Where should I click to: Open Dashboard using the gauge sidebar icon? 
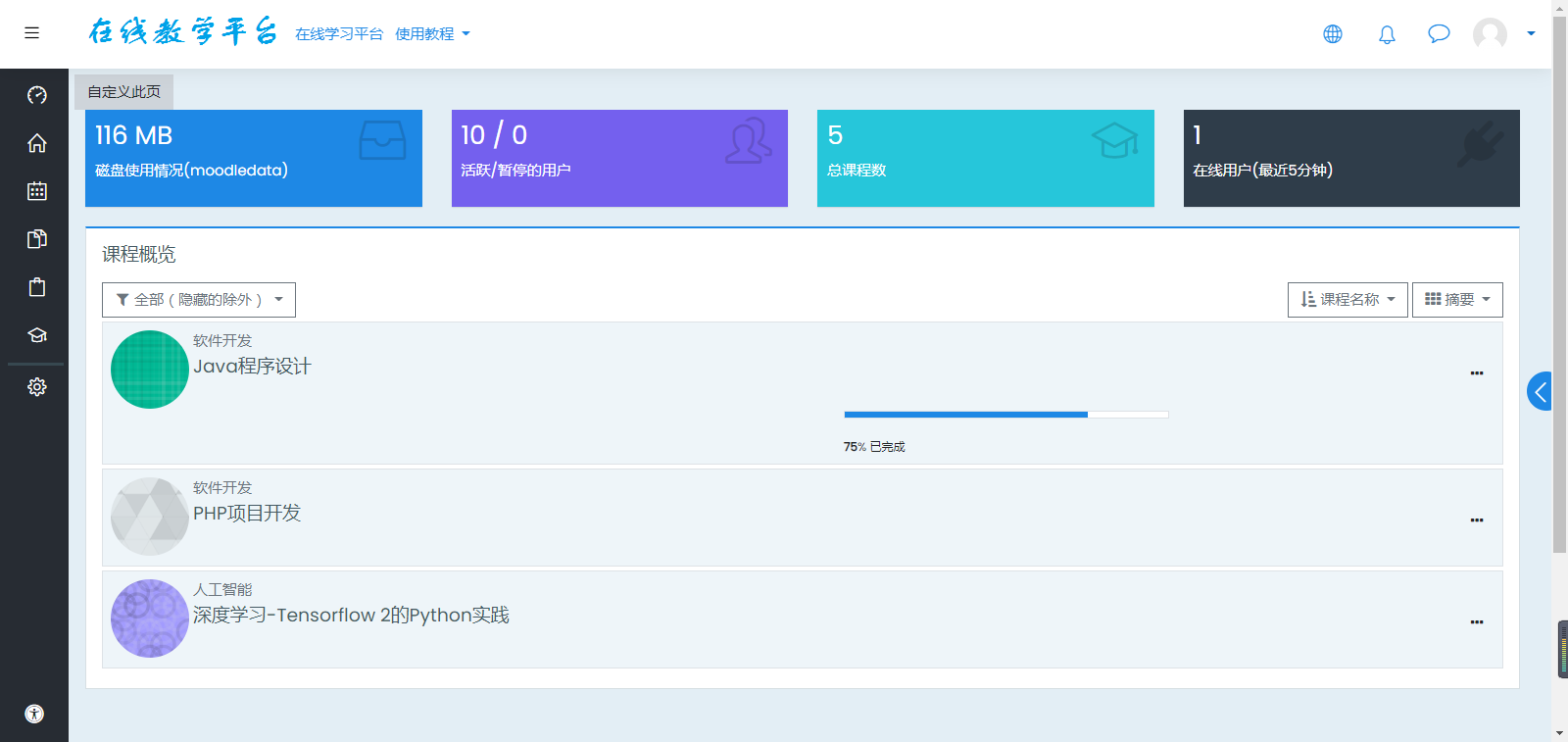37,95
